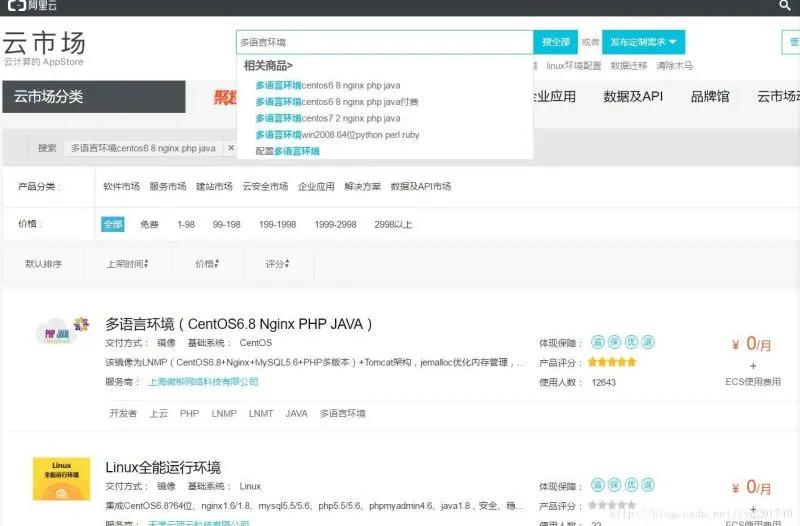Click the Aliyun logo in top bar
Screen dimensions: 800x526
[x=28, y=7]
